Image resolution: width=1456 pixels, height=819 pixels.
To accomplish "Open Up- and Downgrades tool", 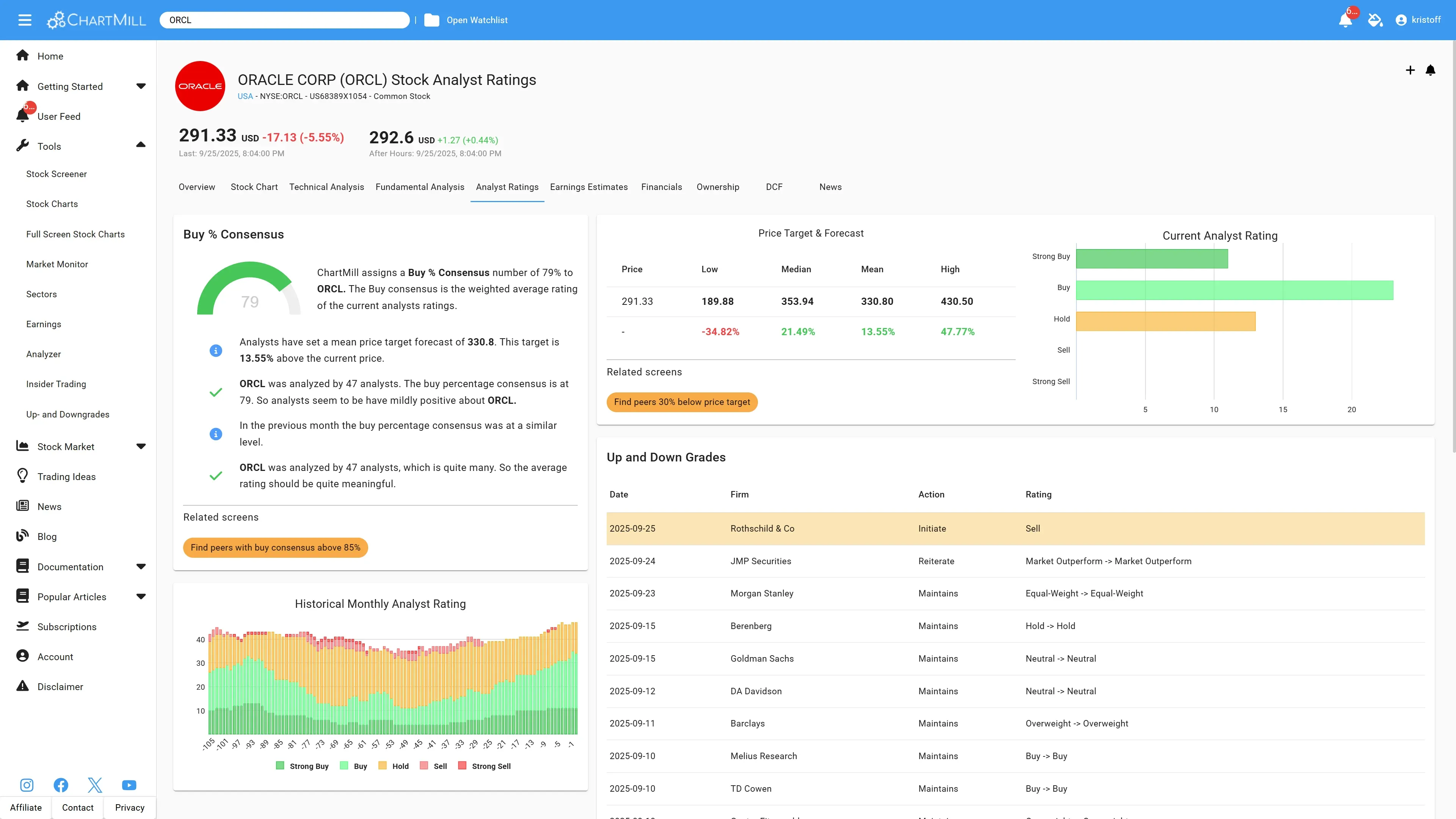I will [68, 414].
